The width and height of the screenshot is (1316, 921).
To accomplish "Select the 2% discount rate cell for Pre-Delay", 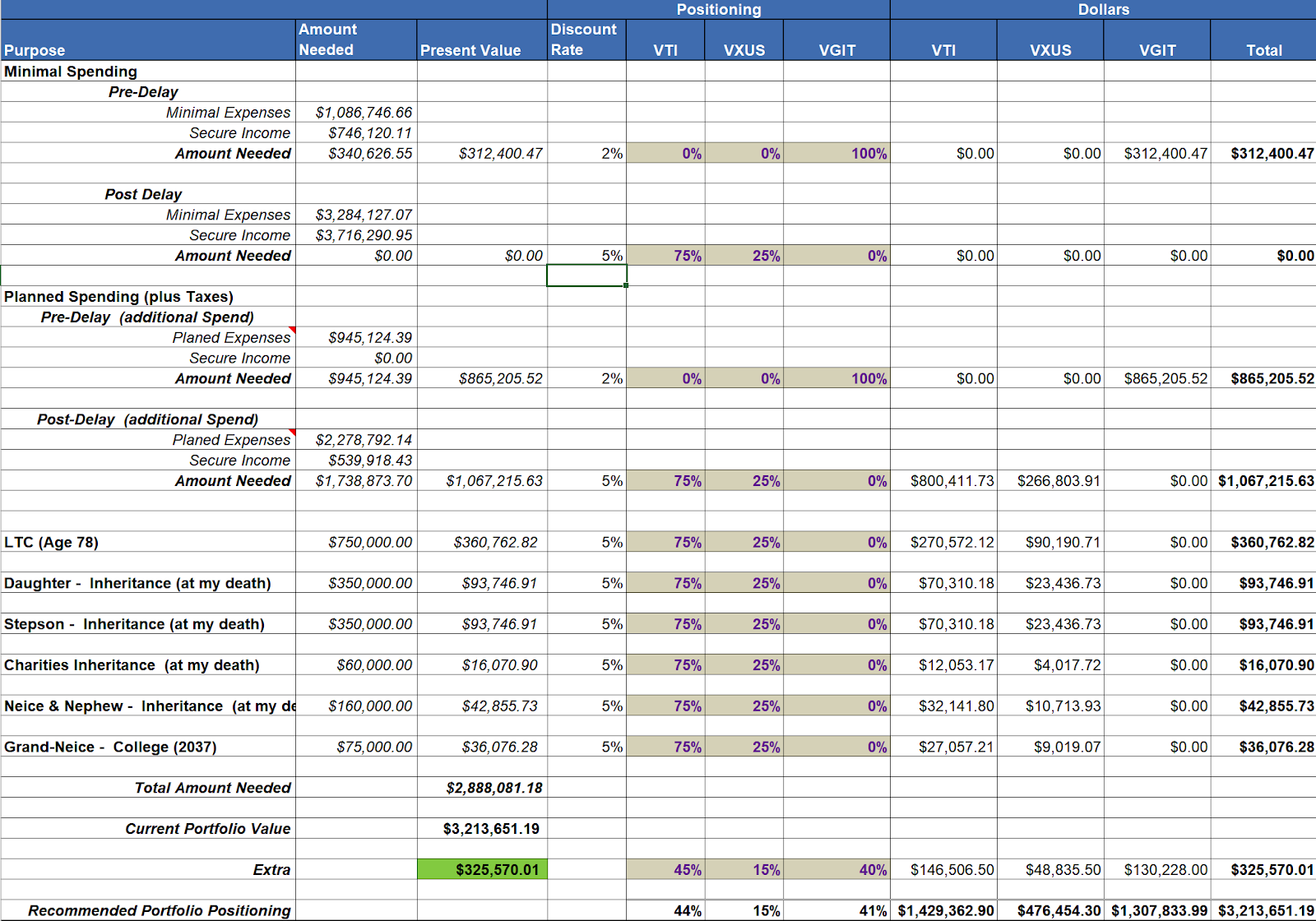I will click(586, 153).
